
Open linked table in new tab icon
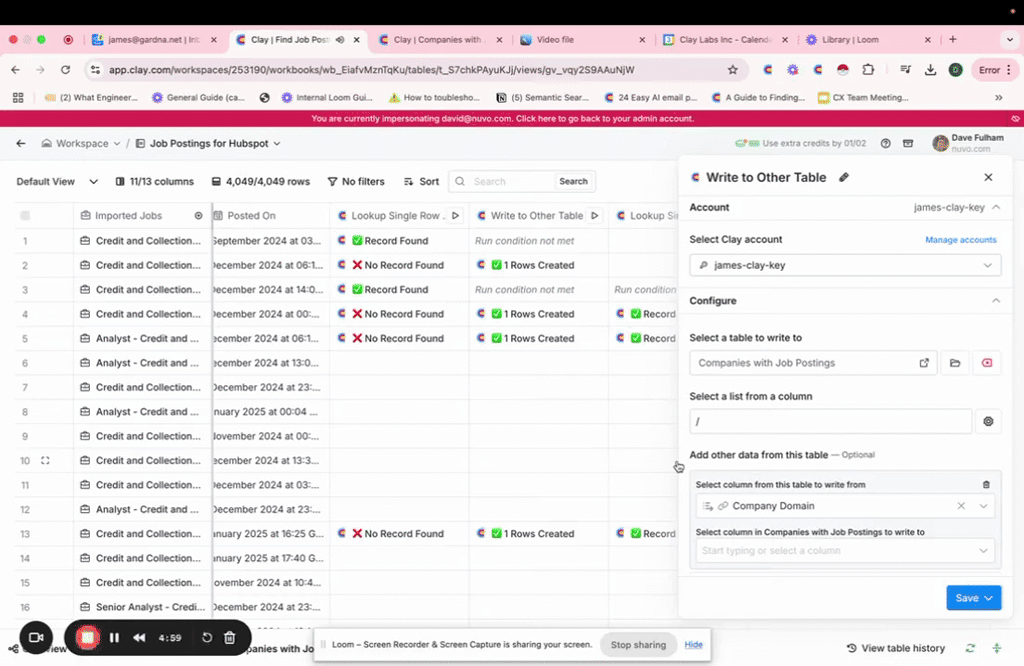(924, 363)
